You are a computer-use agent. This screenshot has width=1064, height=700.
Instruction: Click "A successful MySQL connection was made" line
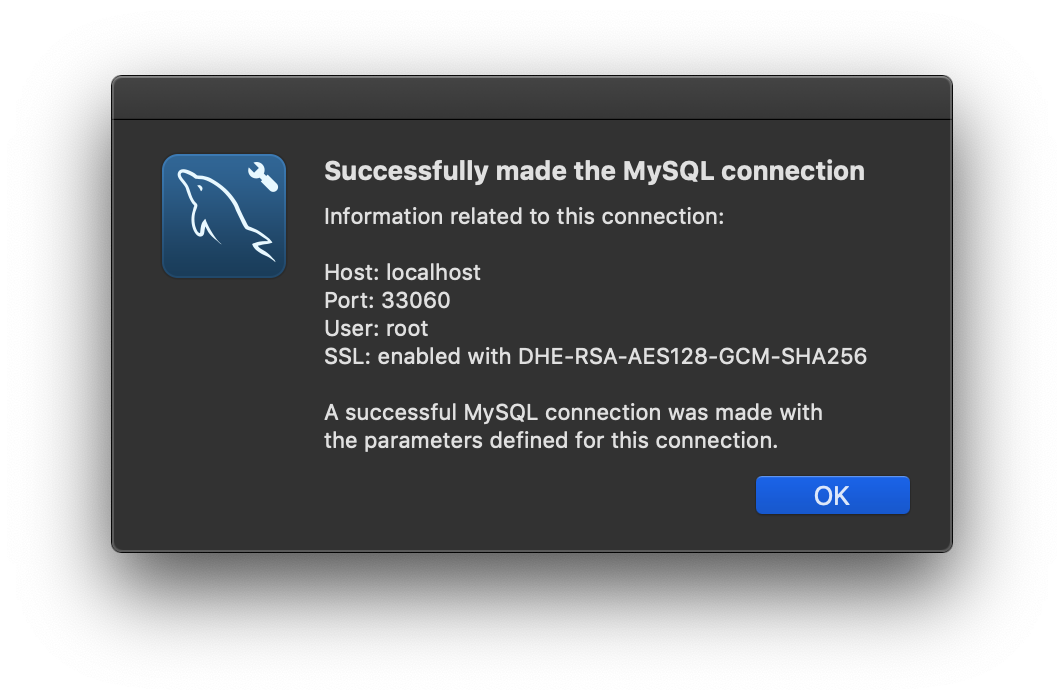[573, 412]
